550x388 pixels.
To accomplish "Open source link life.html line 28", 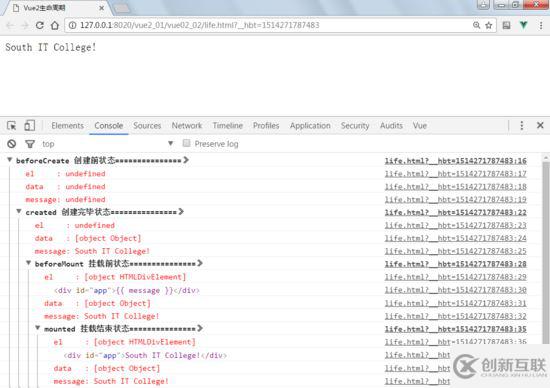I will pyautogui.click(x=456, y=264).
